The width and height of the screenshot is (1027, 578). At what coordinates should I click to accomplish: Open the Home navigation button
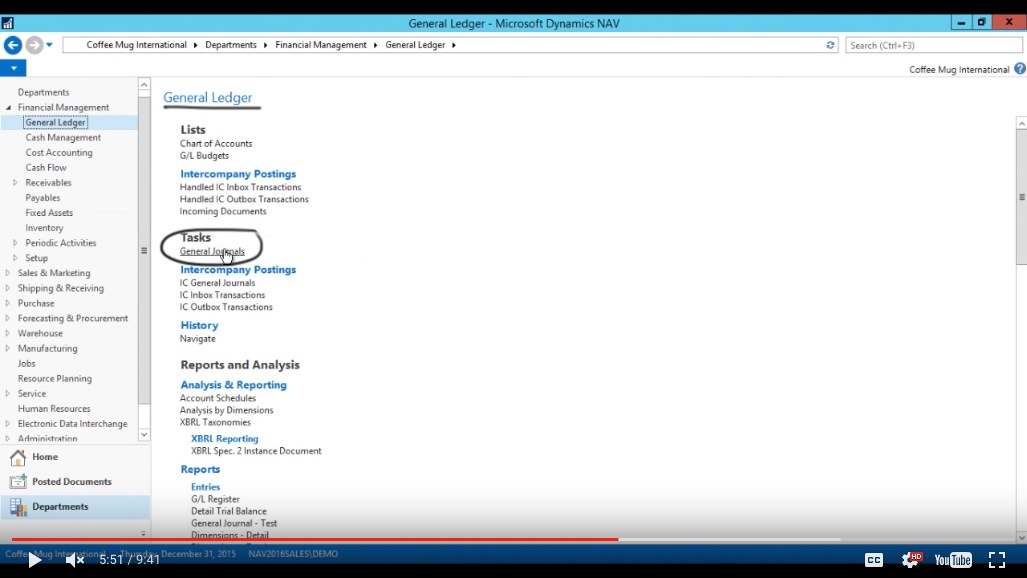(34, 457)
